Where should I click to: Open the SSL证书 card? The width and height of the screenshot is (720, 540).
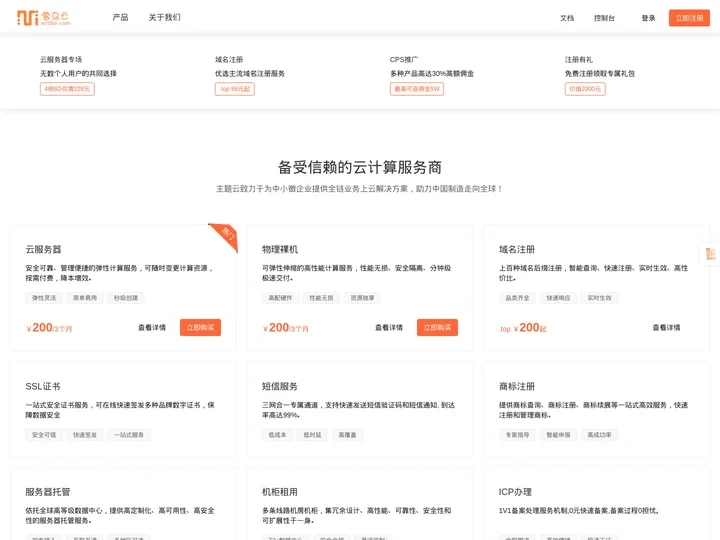coord(123,409)
